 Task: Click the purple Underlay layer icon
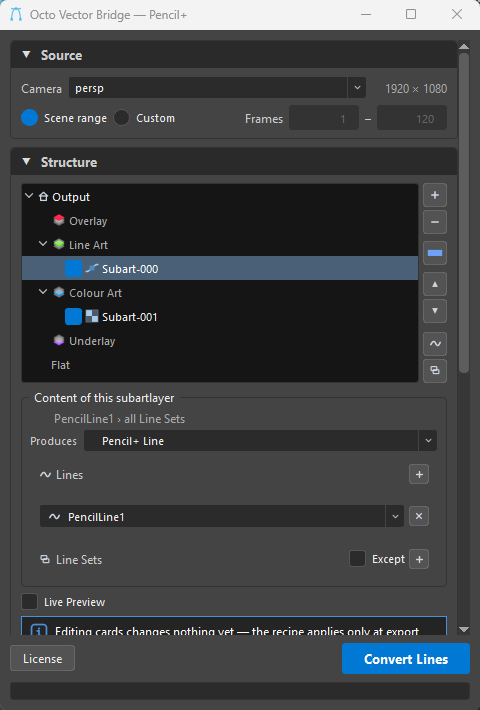[x=59, y=341]
